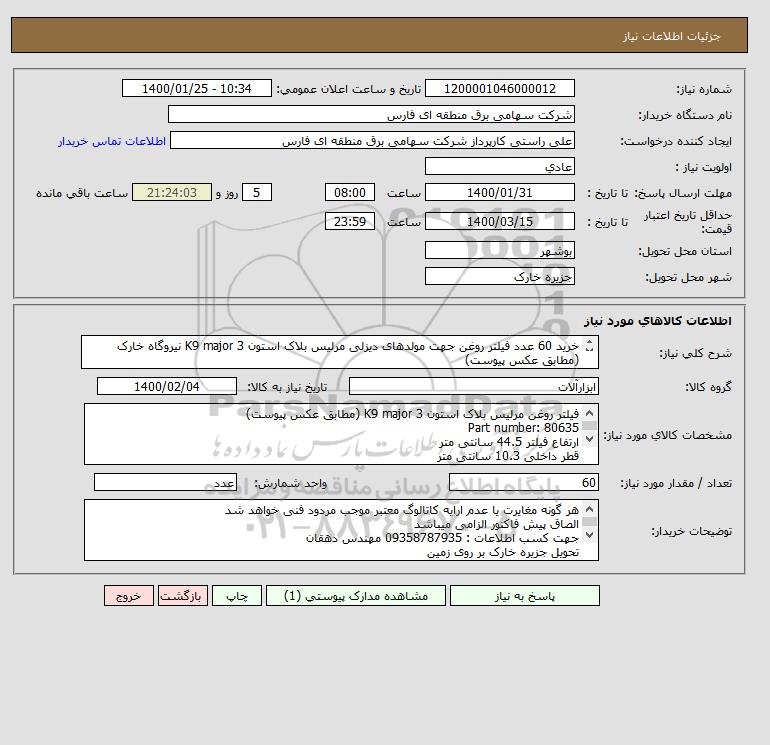Click price validity time 23:59

click(x=350, y=221)
